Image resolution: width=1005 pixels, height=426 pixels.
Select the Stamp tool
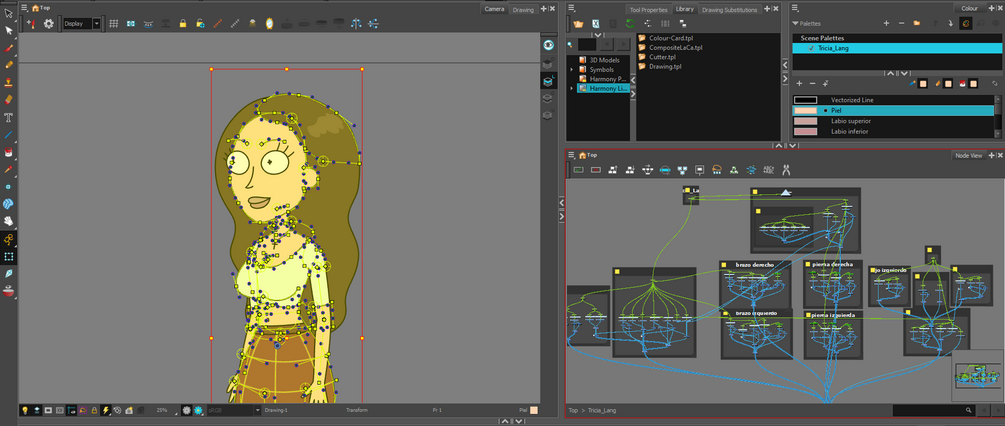point(9,83)
